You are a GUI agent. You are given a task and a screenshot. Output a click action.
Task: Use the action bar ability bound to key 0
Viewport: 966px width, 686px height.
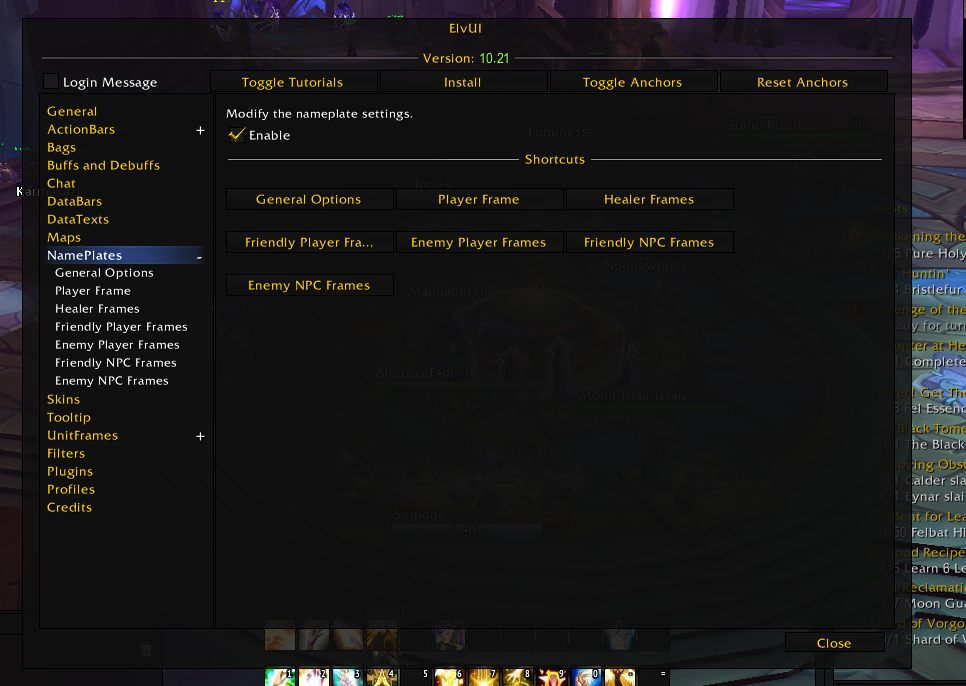click(585, 677)
